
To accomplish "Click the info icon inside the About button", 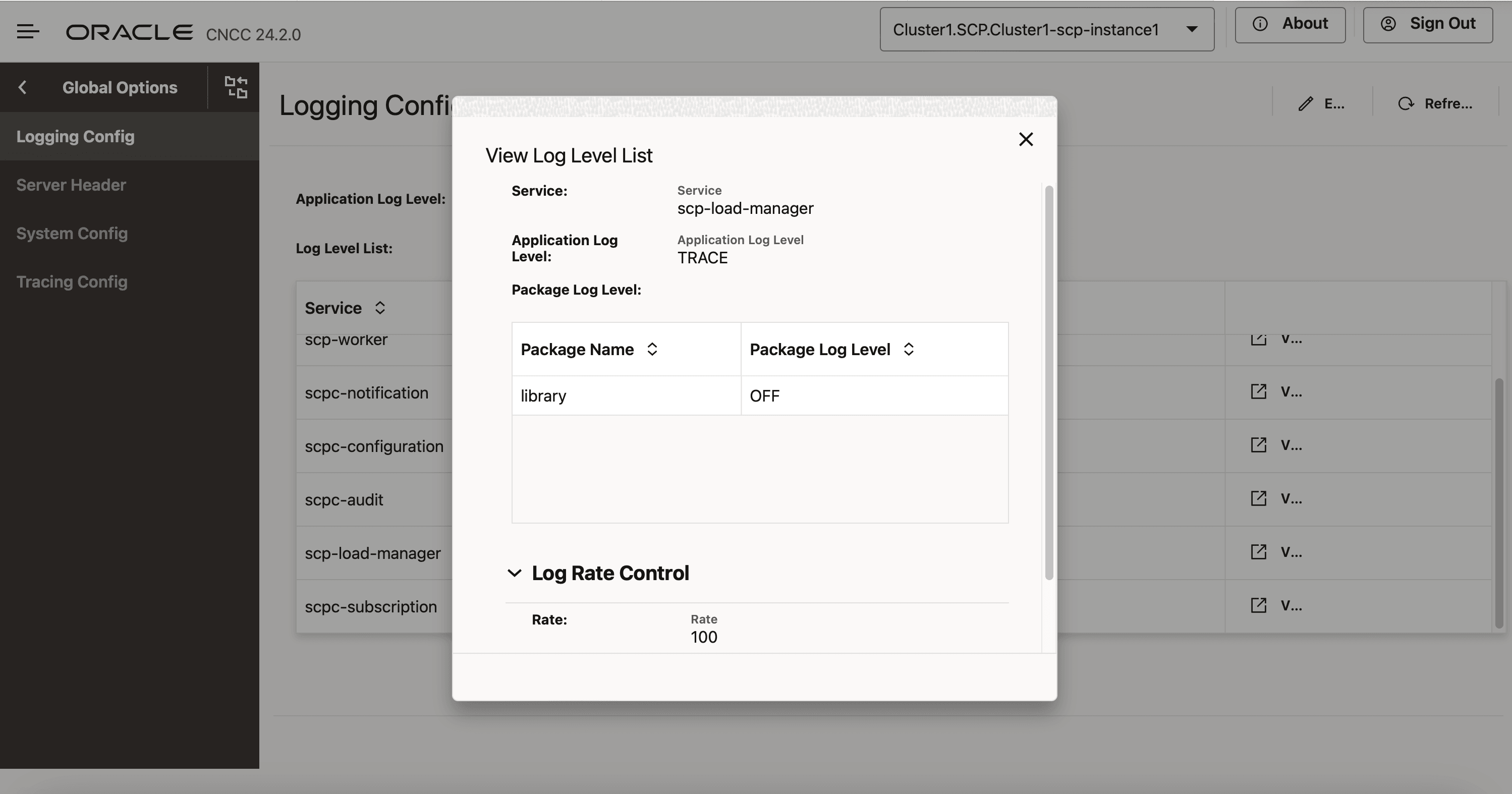I will coord(1260,24).
